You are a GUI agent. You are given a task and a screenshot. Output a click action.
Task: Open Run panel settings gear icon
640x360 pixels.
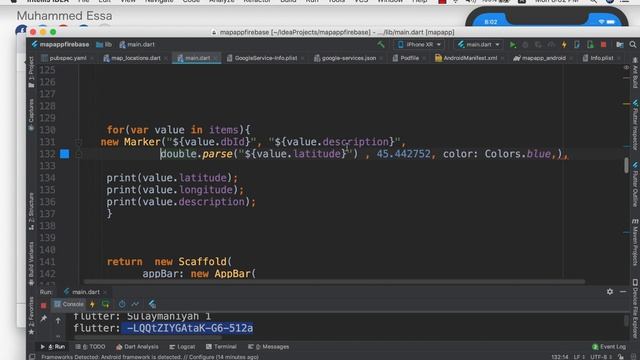pos(610,291)
